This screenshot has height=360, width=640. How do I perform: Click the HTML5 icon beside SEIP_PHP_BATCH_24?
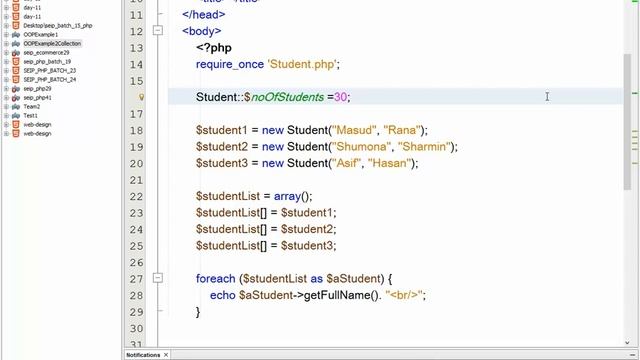click(16, 80)
